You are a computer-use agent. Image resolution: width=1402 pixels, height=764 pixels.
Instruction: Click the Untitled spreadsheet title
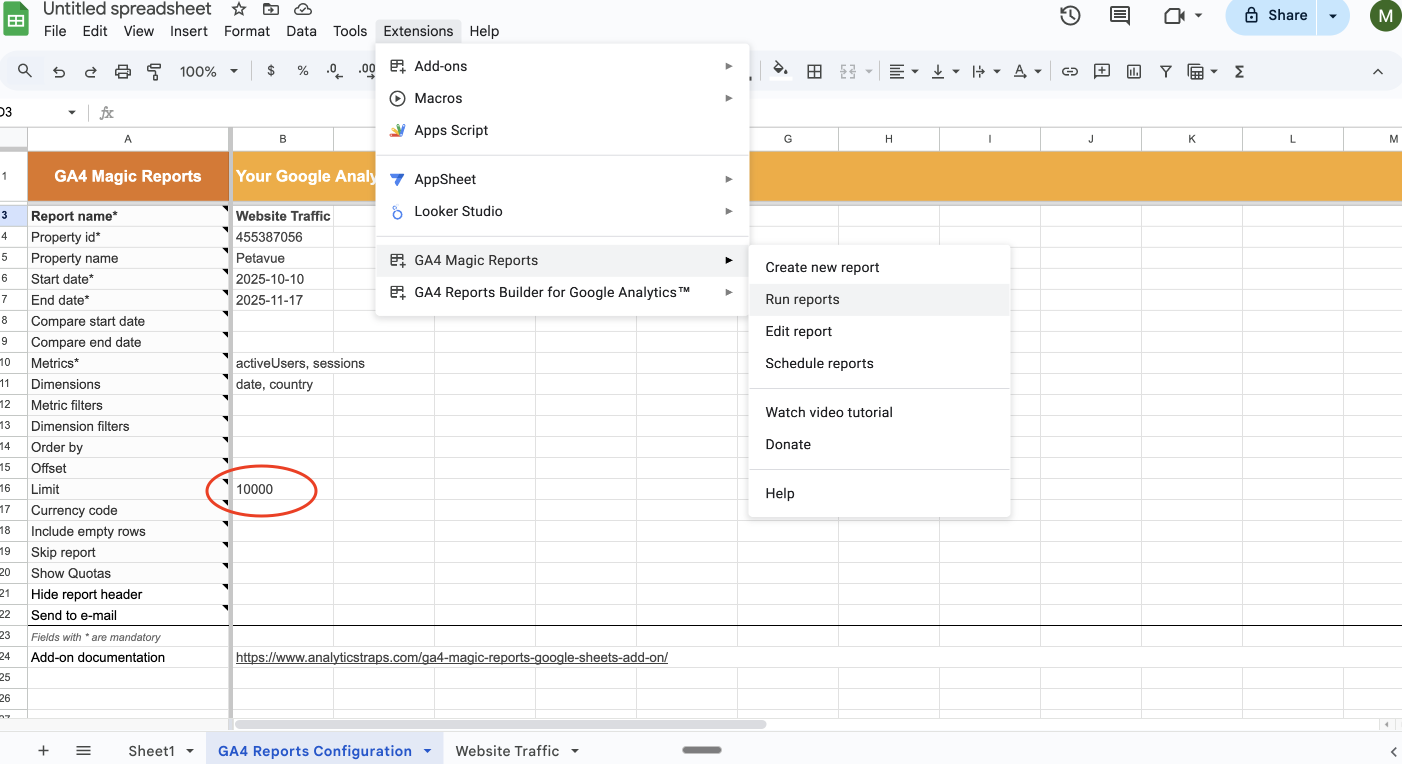(127, 9)
